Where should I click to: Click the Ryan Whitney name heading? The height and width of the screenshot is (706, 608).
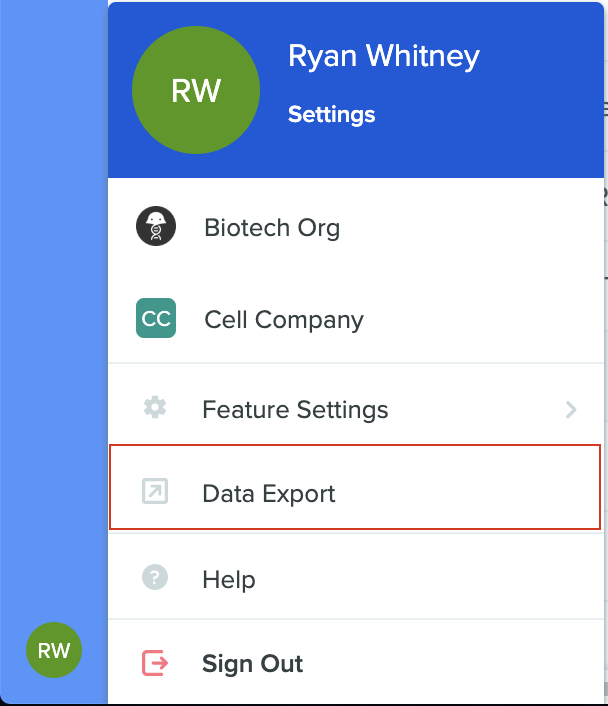click(x=384, y=56)
